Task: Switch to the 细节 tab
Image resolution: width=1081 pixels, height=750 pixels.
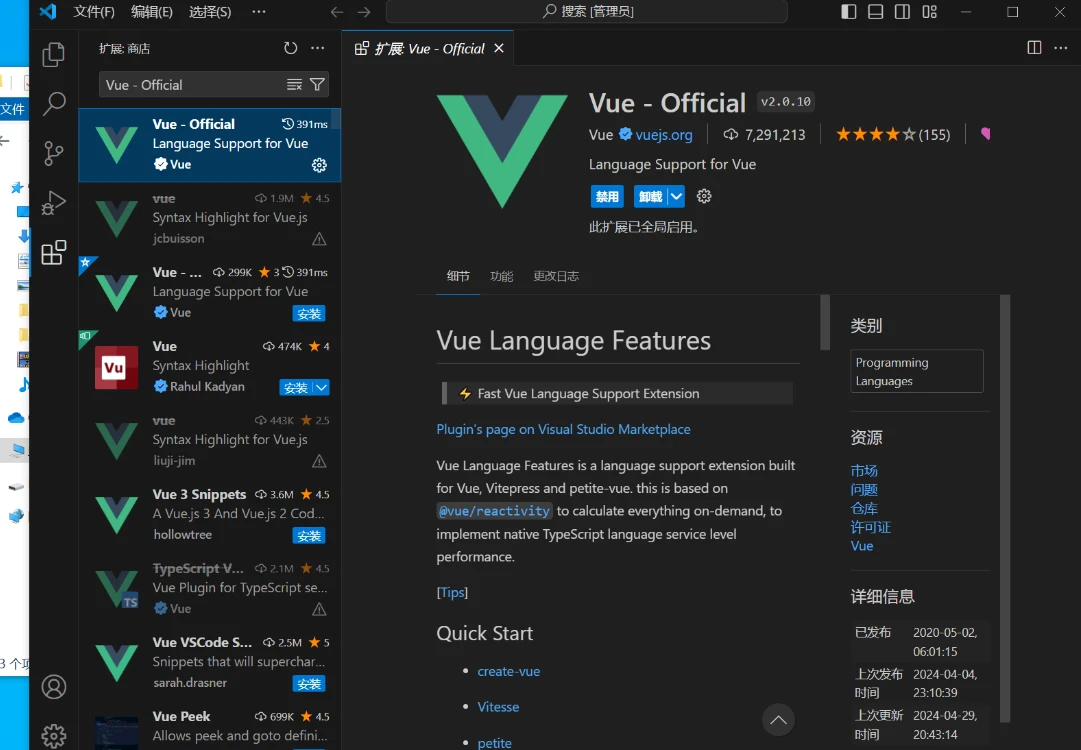Action: click(x=458, y=276)
